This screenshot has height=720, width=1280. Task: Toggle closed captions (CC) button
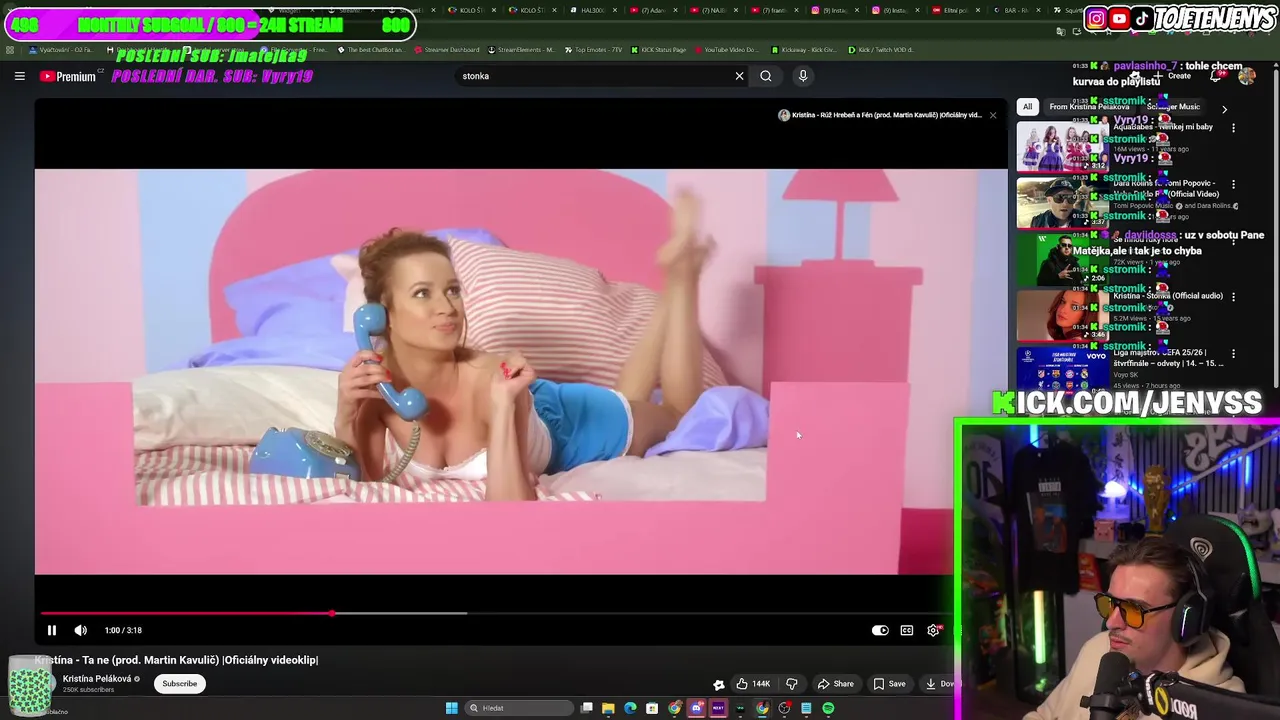pos(907,630)
